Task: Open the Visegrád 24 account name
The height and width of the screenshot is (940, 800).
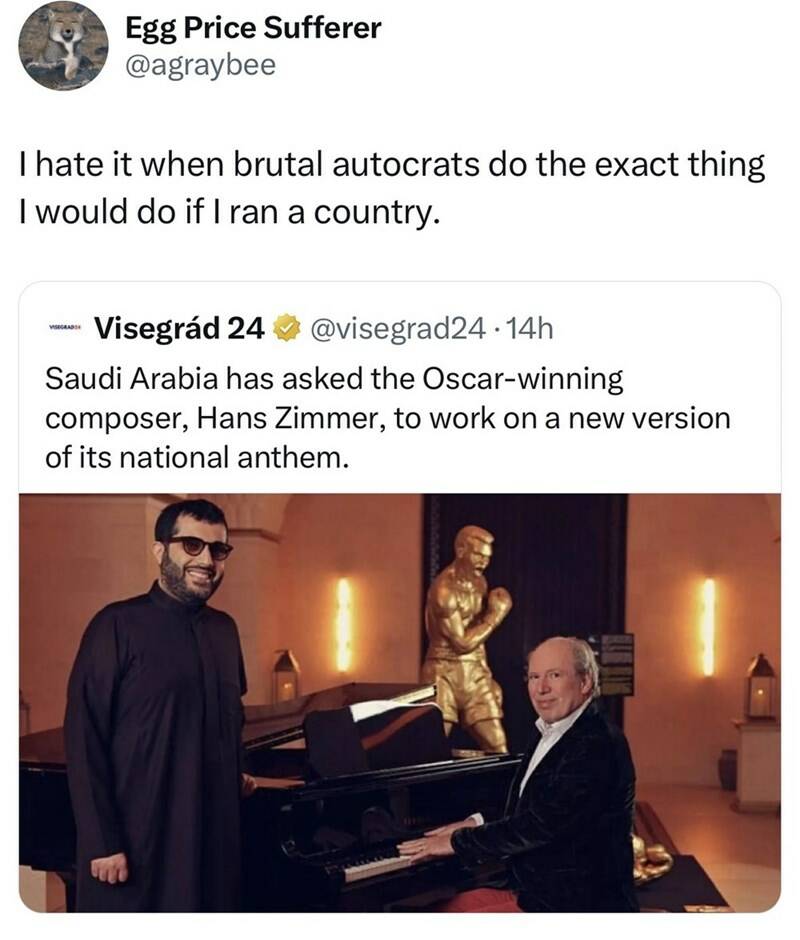Action: pyautogui.click(x=179, y=327)
